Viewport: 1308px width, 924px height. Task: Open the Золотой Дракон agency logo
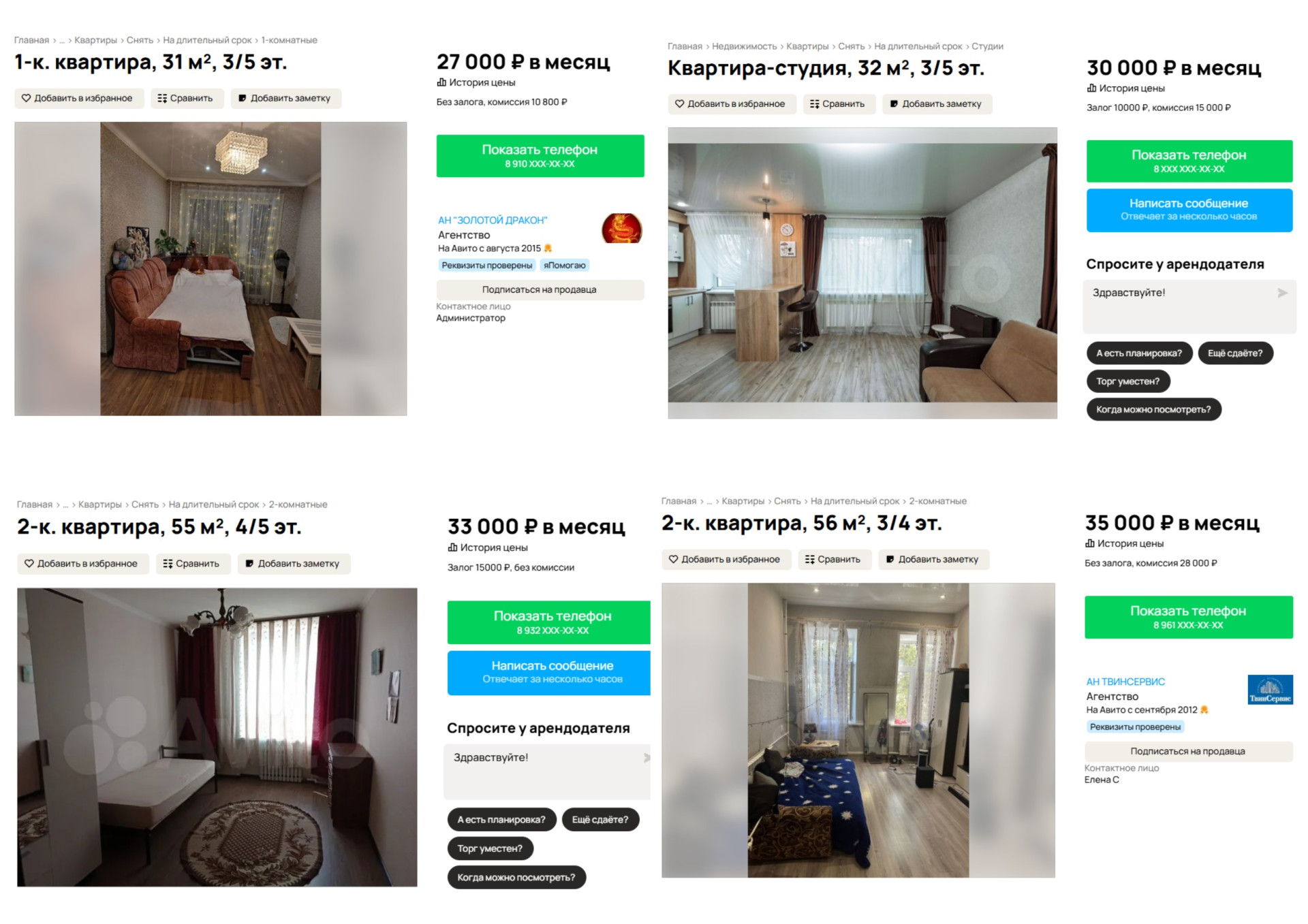coord(621,228)
